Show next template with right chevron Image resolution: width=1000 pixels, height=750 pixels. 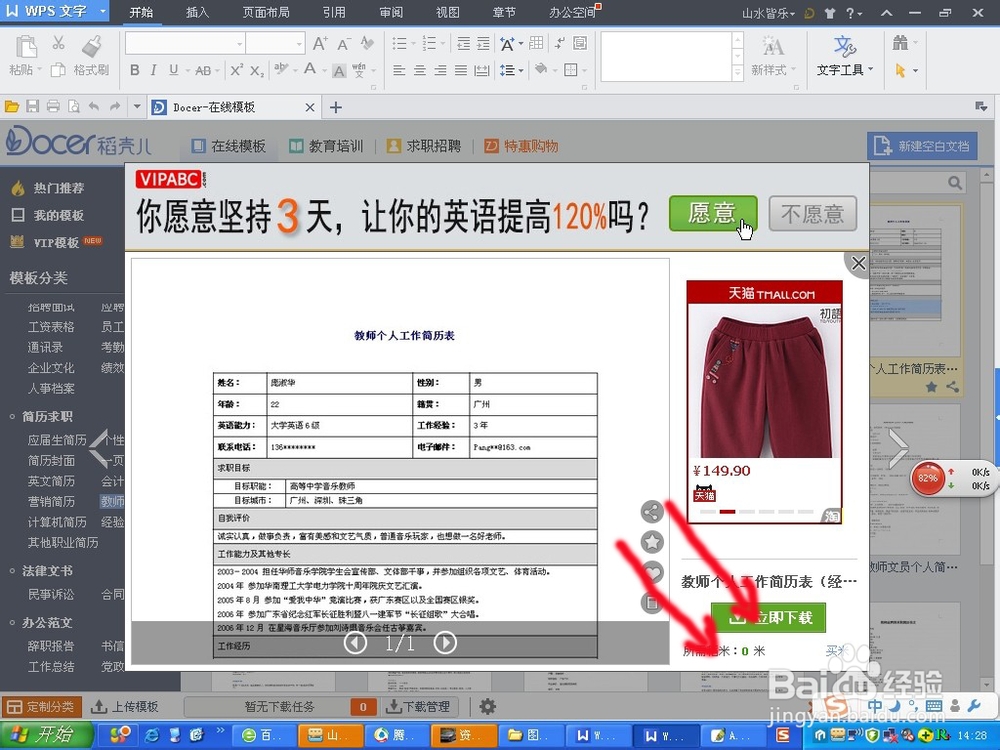click(898, 448)
